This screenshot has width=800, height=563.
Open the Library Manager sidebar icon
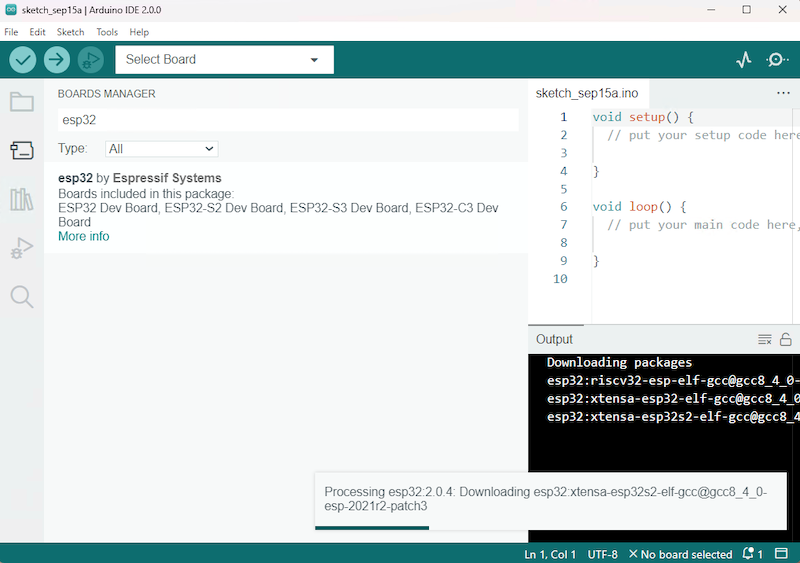(x=22, y=199)
